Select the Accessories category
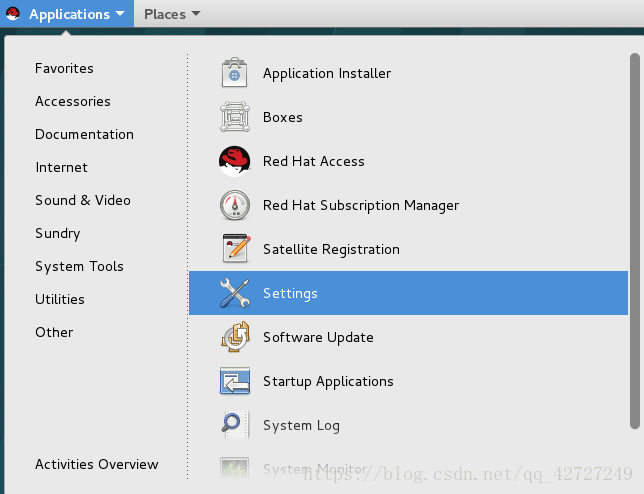The image size is (644, 494). [x=73, y=101]
